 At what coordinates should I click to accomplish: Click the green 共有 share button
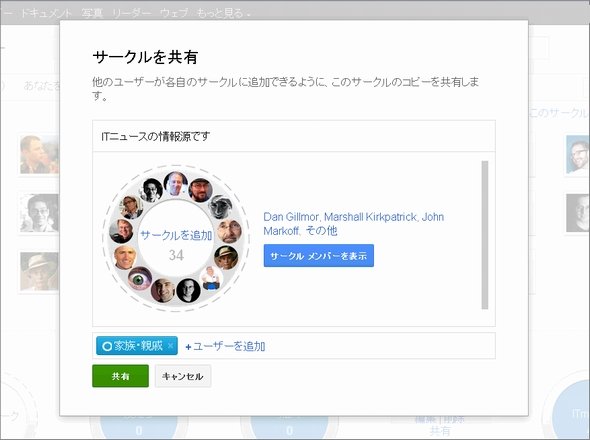[x=120, y=376]
